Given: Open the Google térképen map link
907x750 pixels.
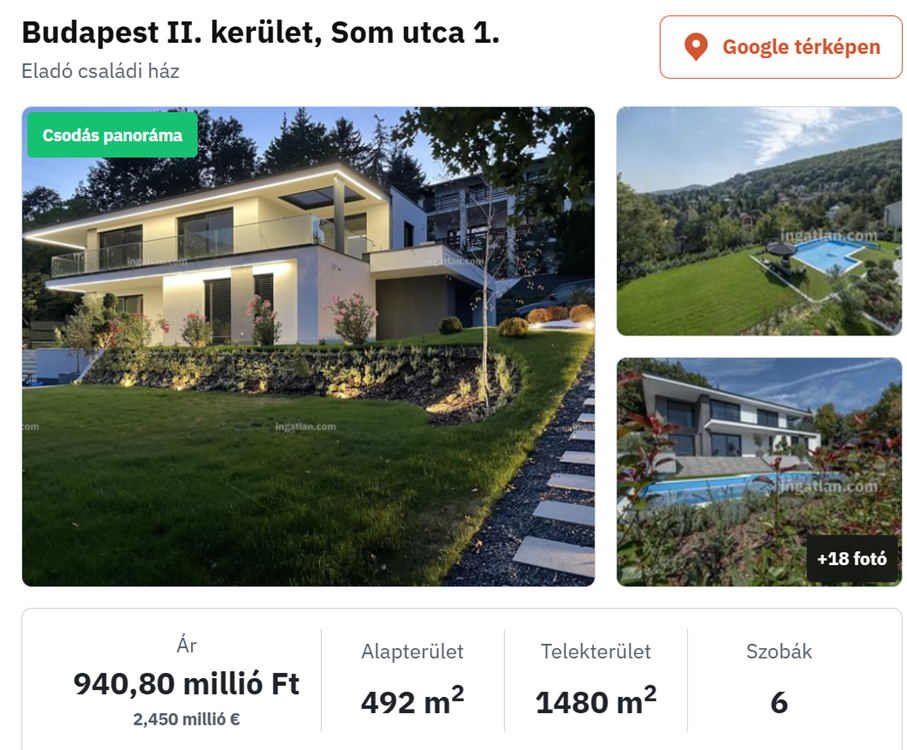Looking at the screenshot, I should (780, 47).
